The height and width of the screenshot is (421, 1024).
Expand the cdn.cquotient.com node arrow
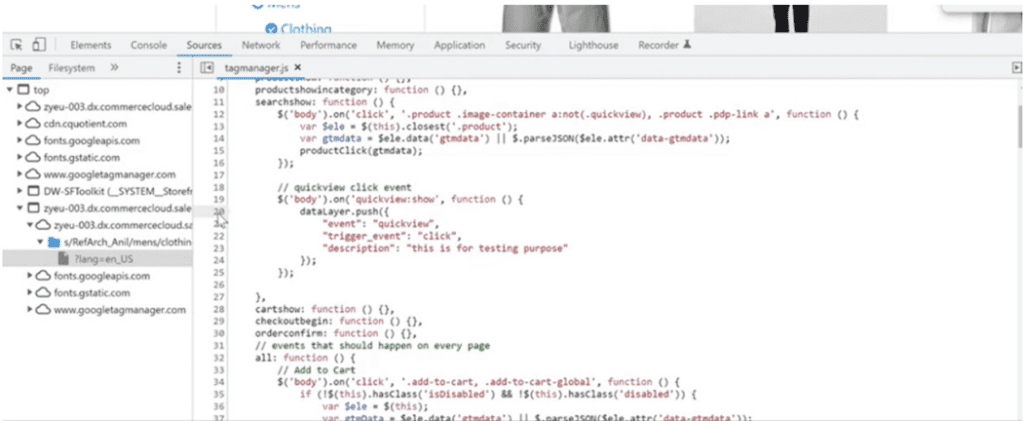coord(20,123)
